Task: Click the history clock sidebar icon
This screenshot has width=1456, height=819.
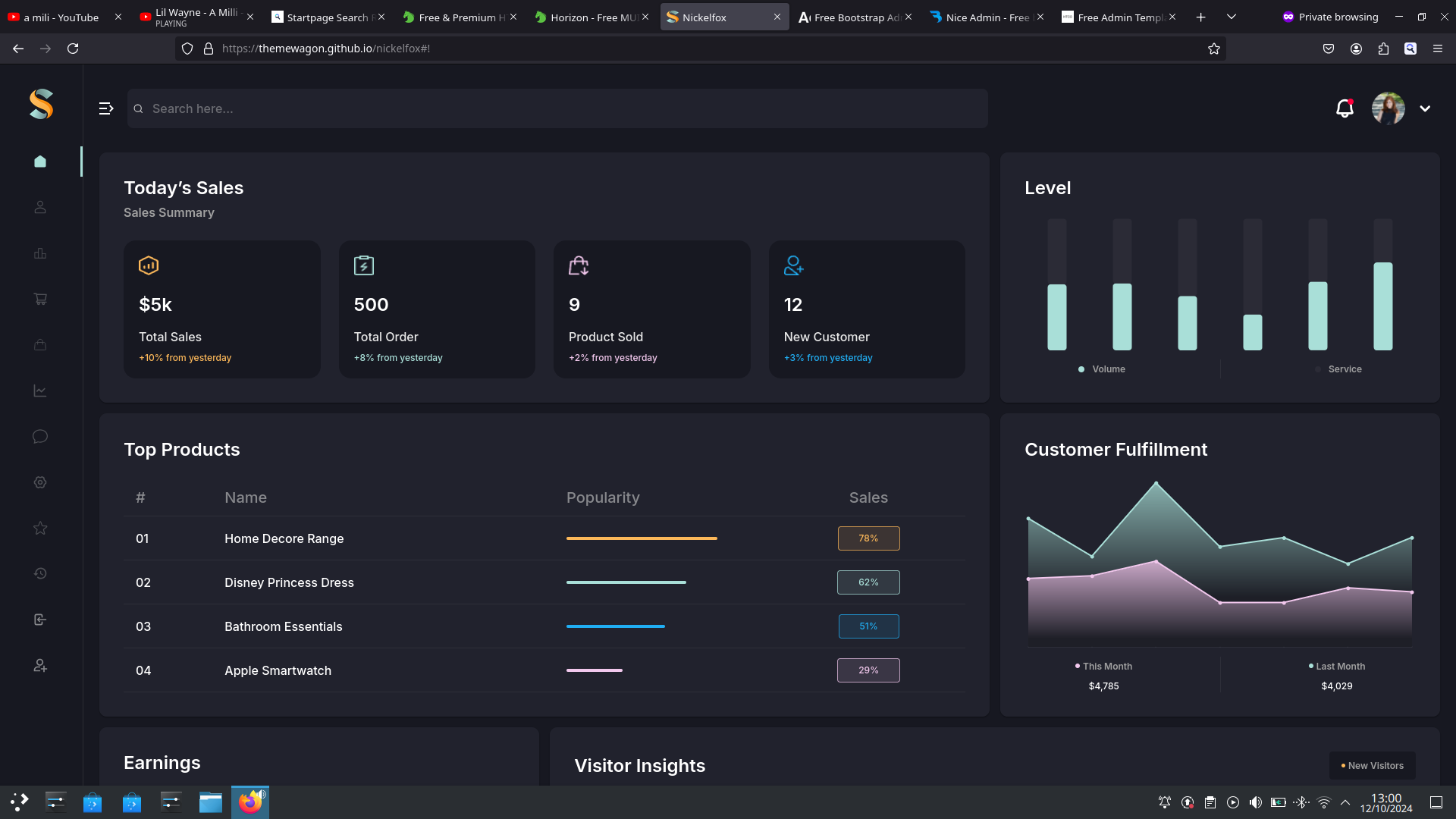Action: coord(40,574)
